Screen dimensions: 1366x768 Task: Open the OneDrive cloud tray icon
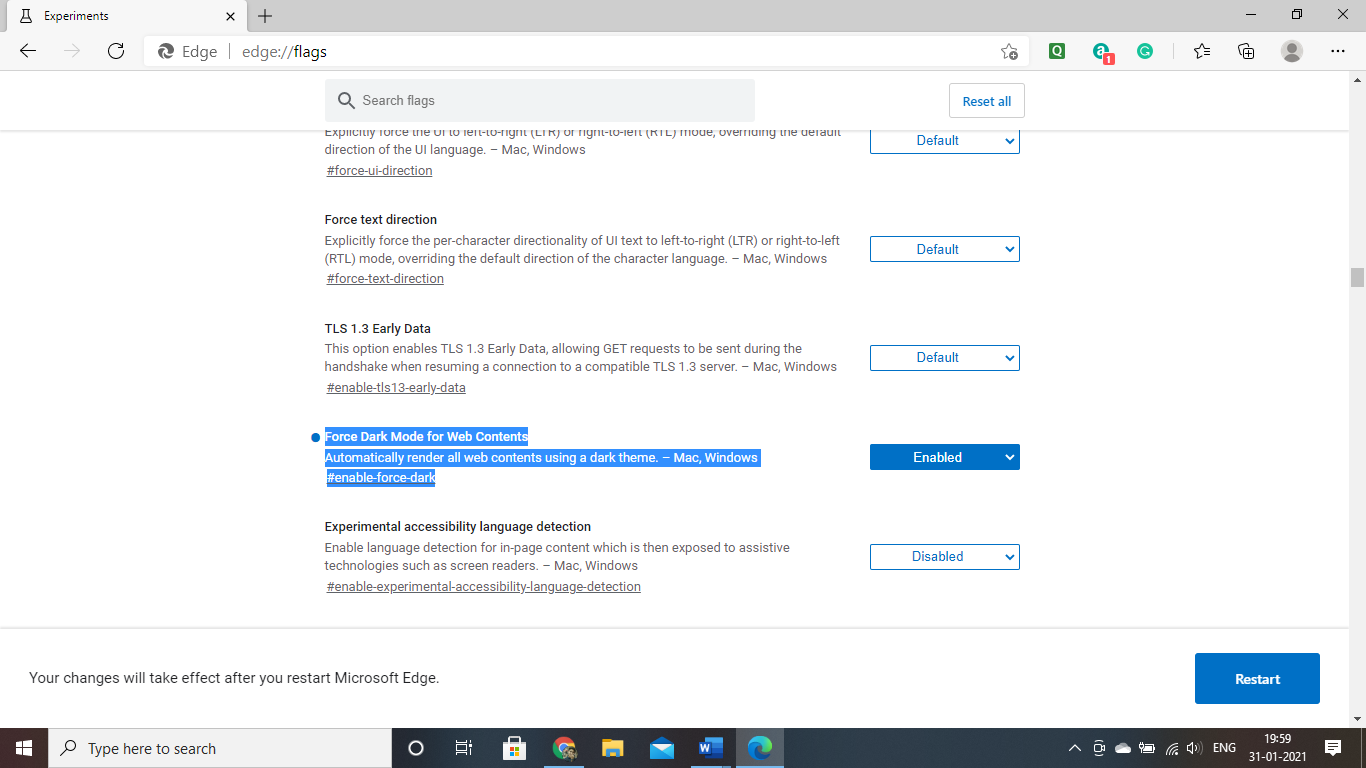(1123, 748)
